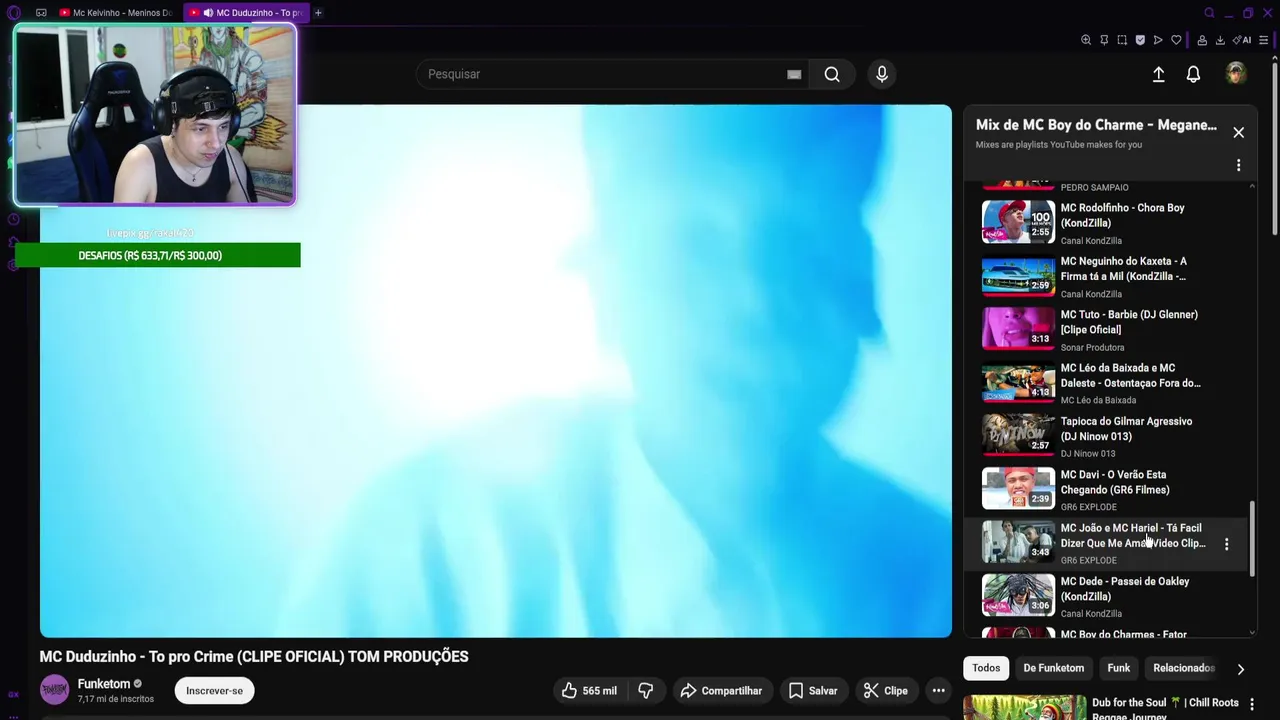Click MC Rodolfinho Chora Boy thumbnail
Viewport: 1280px width, 720px height.
(1018, 221)
